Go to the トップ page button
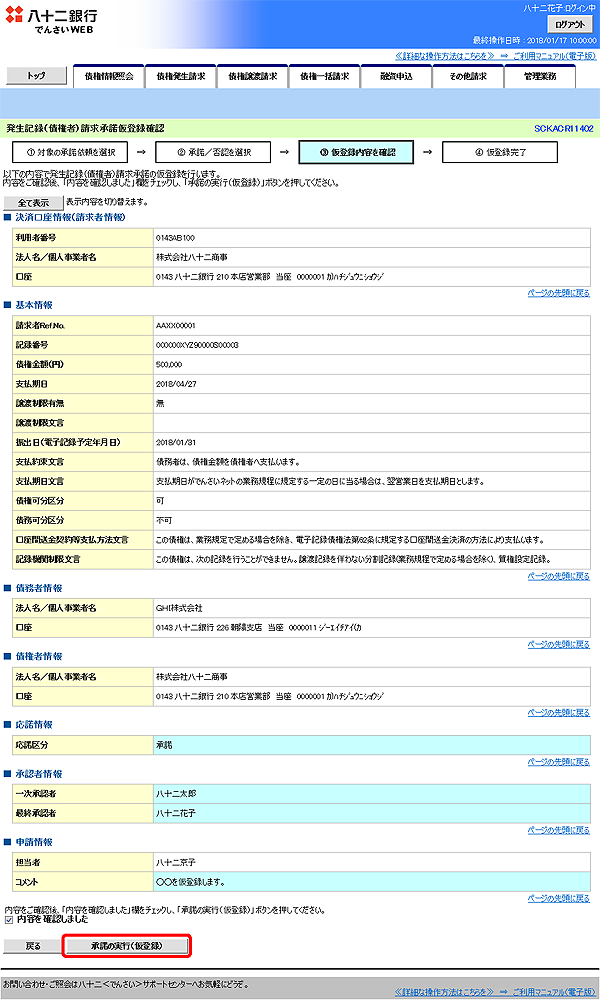The image size is (600, 1000). (x=36, y=75)
